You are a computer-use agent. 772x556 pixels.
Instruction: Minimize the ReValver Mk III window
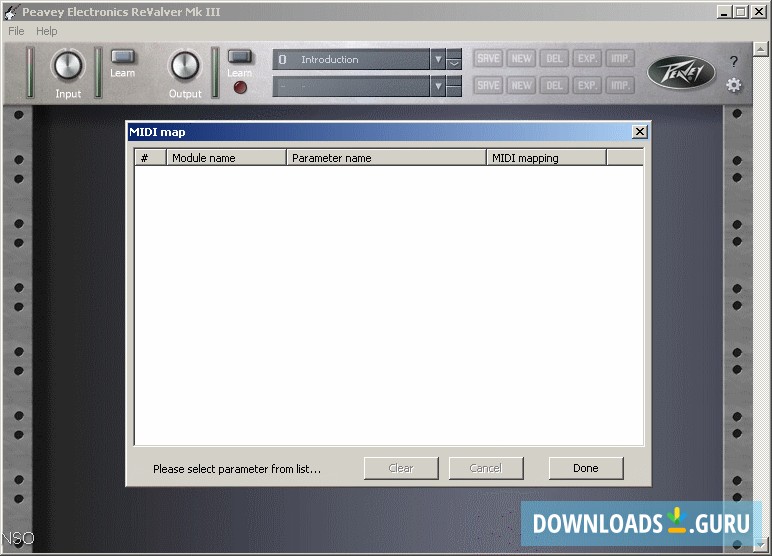(x=723, y=12)
